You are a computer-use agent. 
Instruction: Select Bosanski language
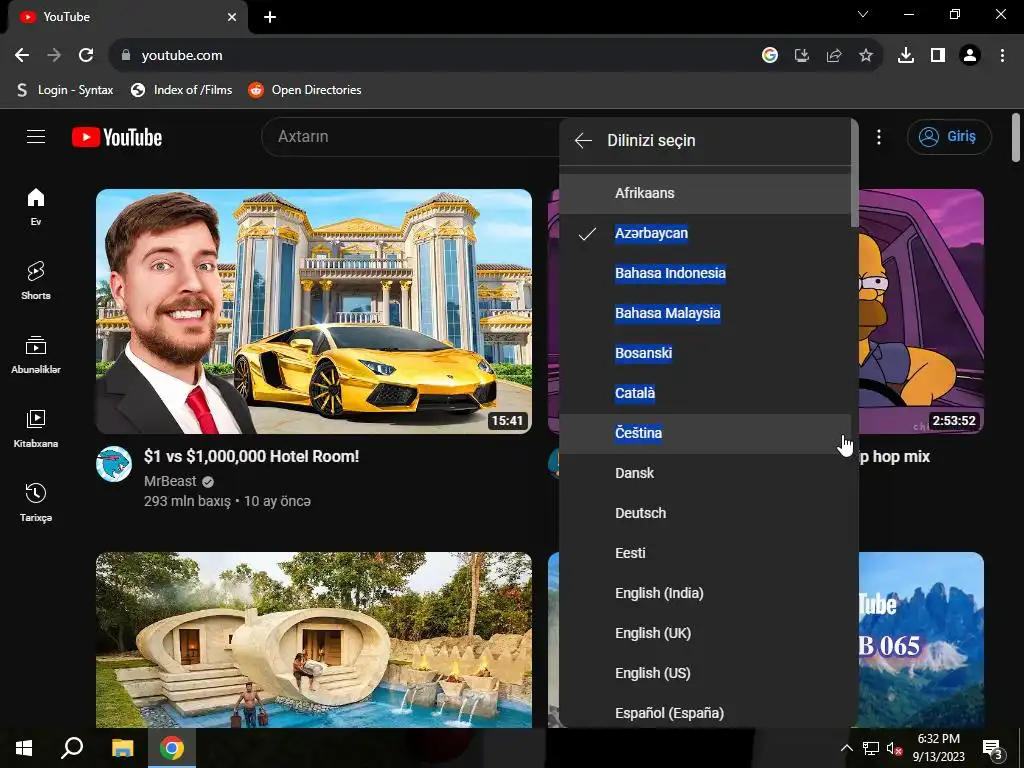click(705, 353)
